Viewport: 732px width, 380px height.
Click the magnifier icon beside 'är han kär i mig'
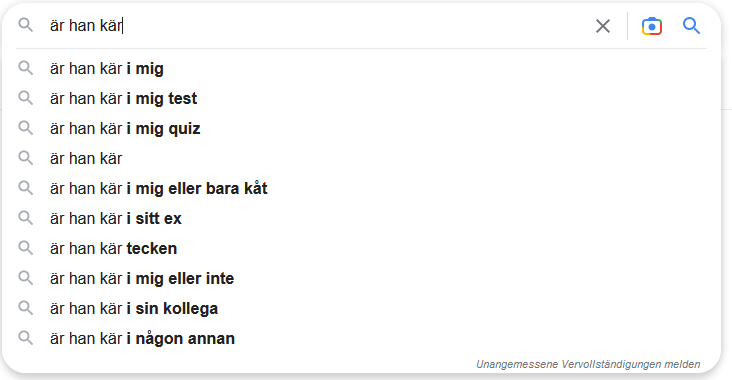[26, 68]
